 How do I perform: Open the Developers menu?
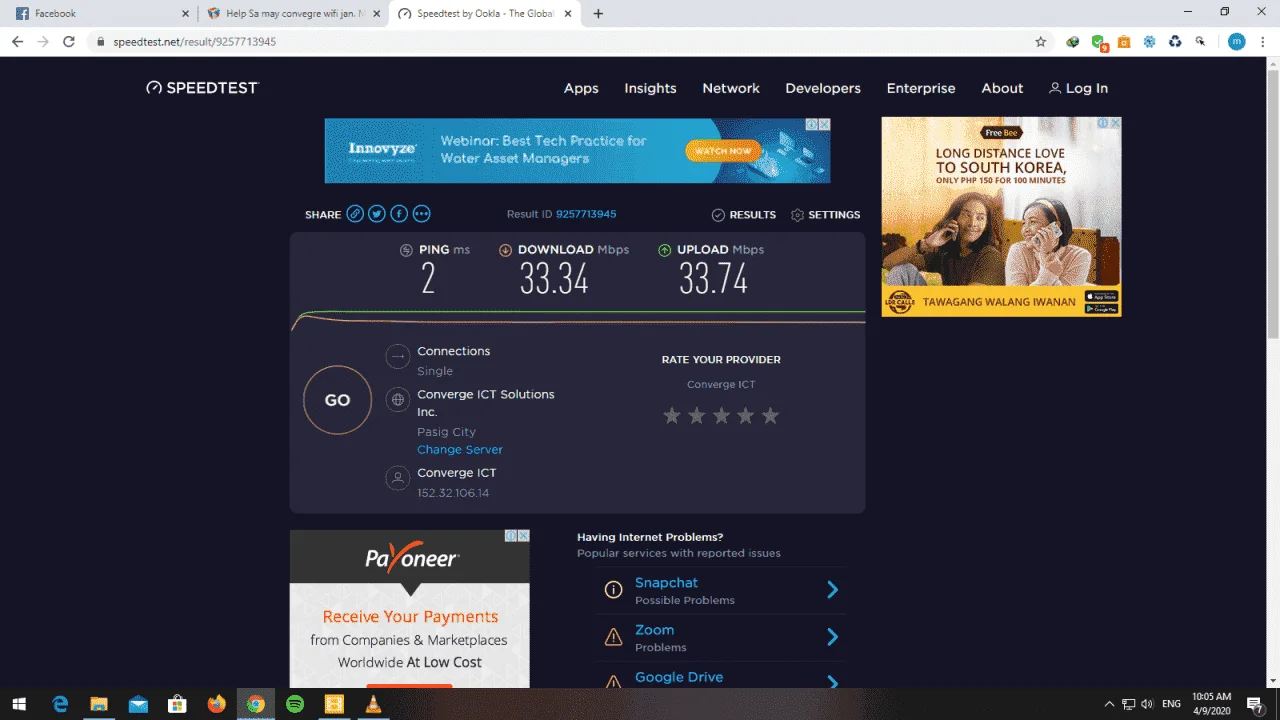pyautogui.click(x=823, y=88)
